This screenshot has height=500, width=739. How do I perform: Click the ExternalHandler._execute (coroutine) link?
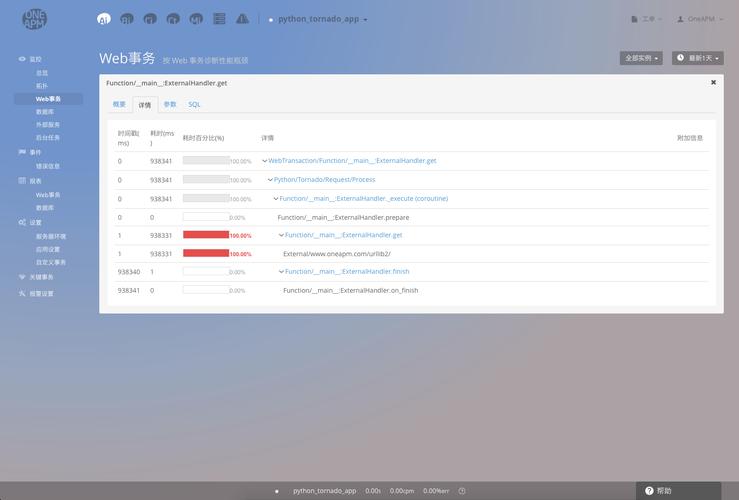[363, 198]
